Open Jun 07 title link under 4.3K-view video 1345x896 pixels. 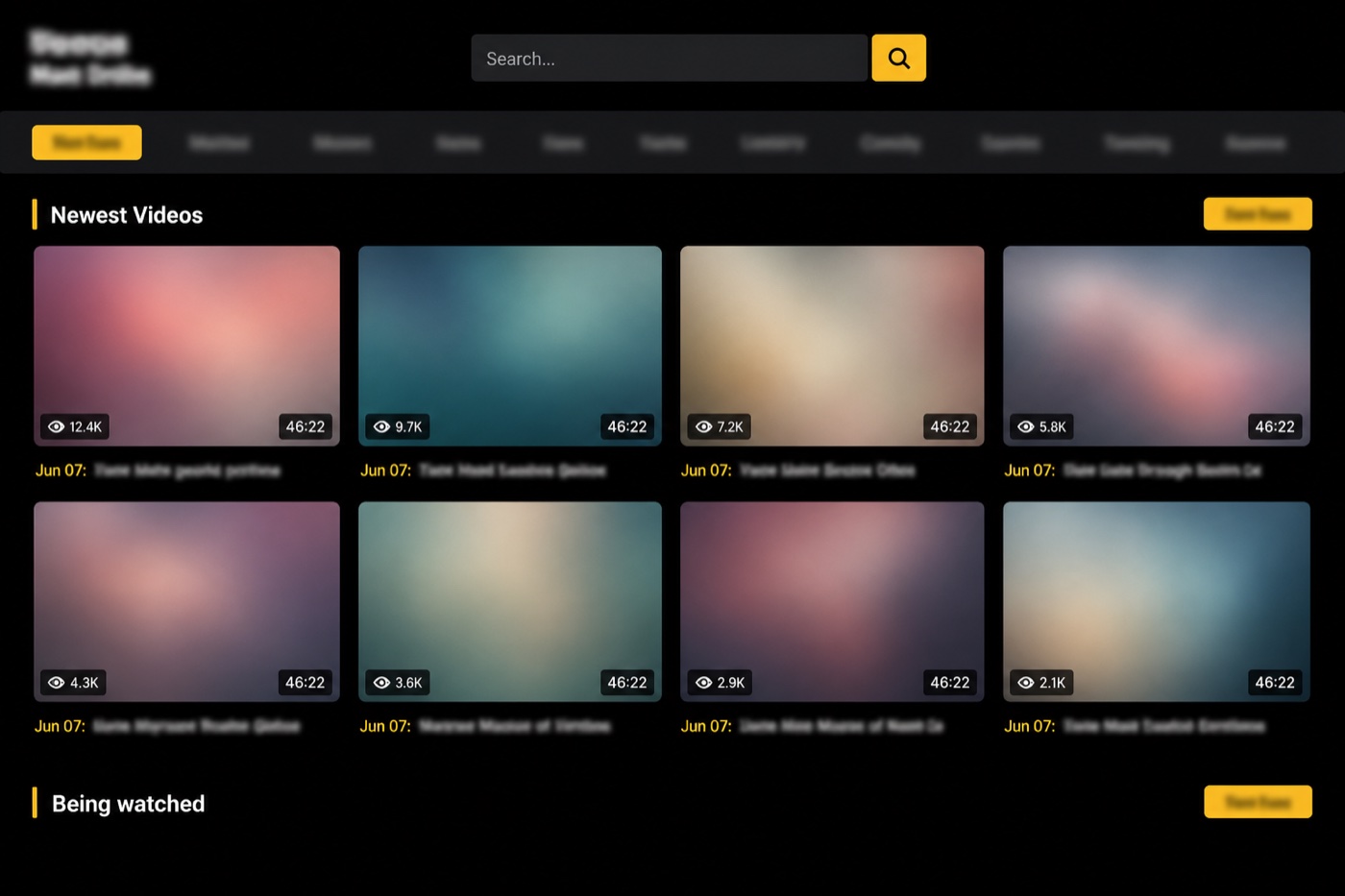(x=168, y=726)
